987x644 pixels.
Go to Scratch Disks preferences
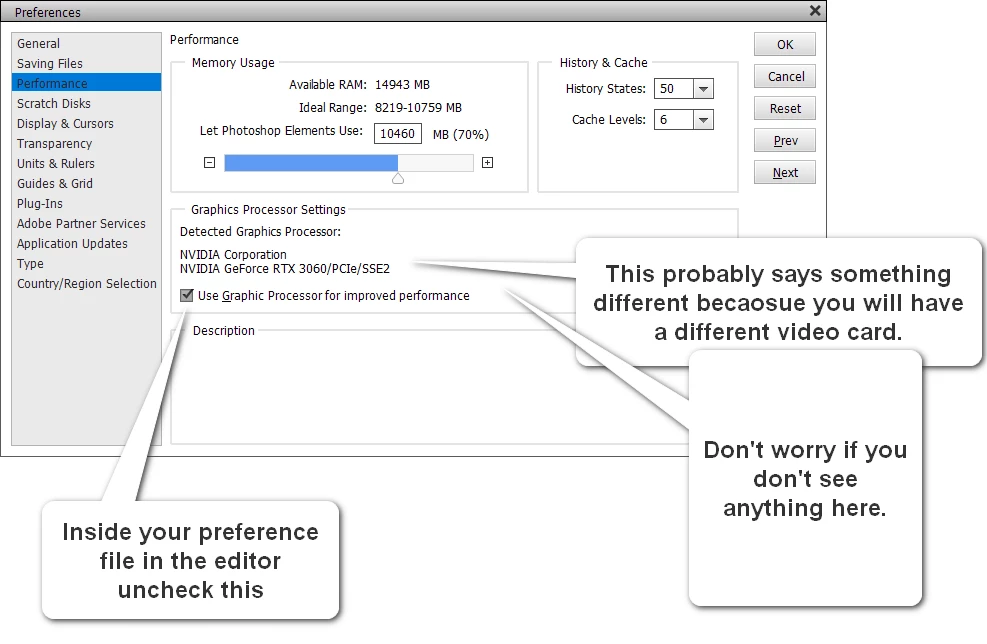[x=86, y=103]
